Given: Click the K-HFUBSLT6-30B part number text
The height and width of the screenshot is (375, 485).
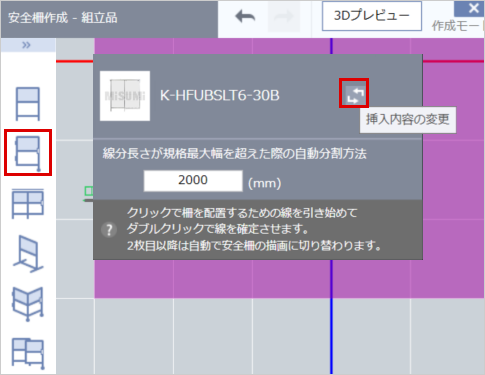Looking at the screenshot, I should [x=220, y=96].
